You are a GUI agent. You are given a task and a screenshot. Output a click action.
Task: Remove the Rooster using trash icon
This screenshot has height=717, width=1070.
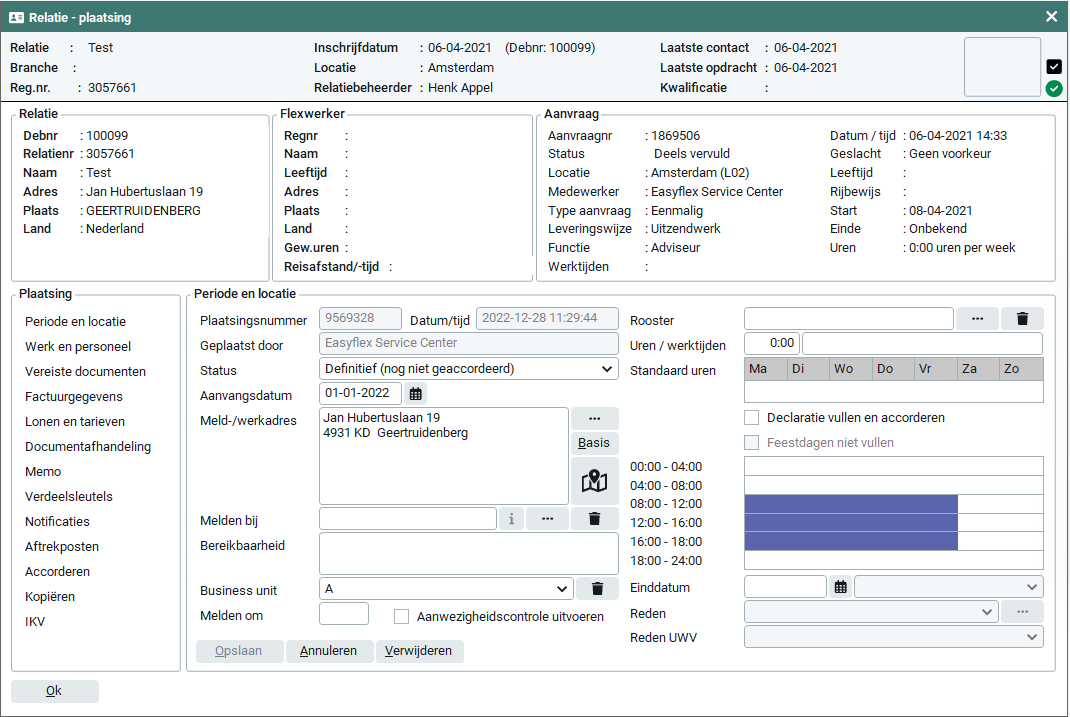pos(1022,319)
